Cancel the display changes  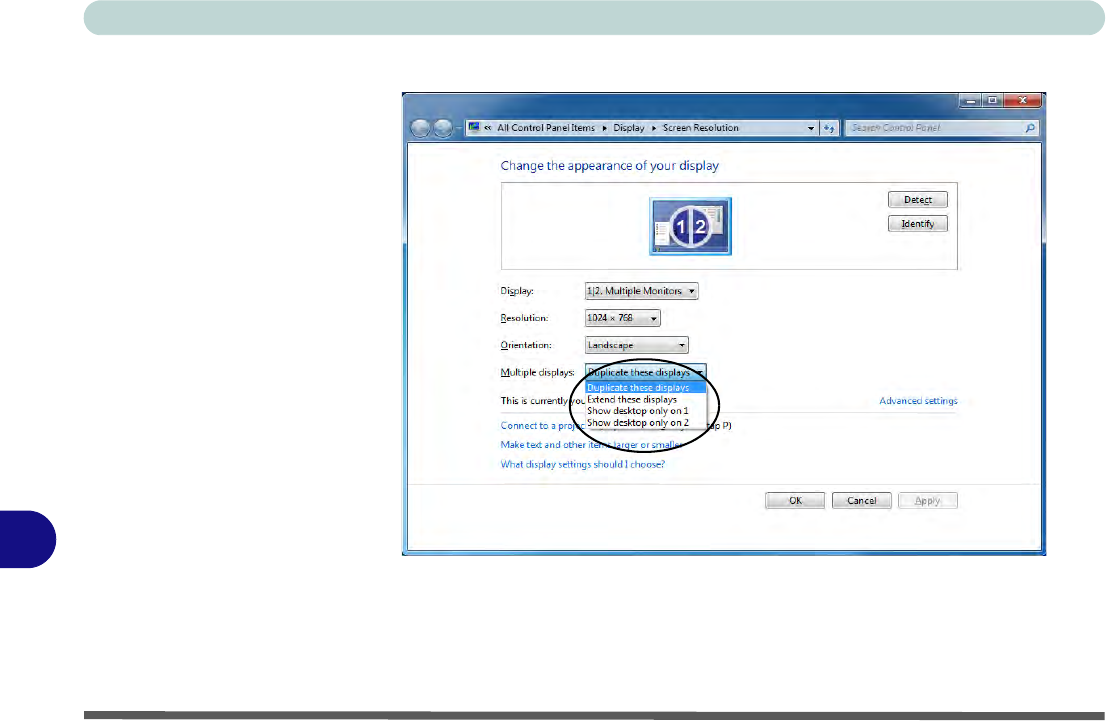coord(861,501)
